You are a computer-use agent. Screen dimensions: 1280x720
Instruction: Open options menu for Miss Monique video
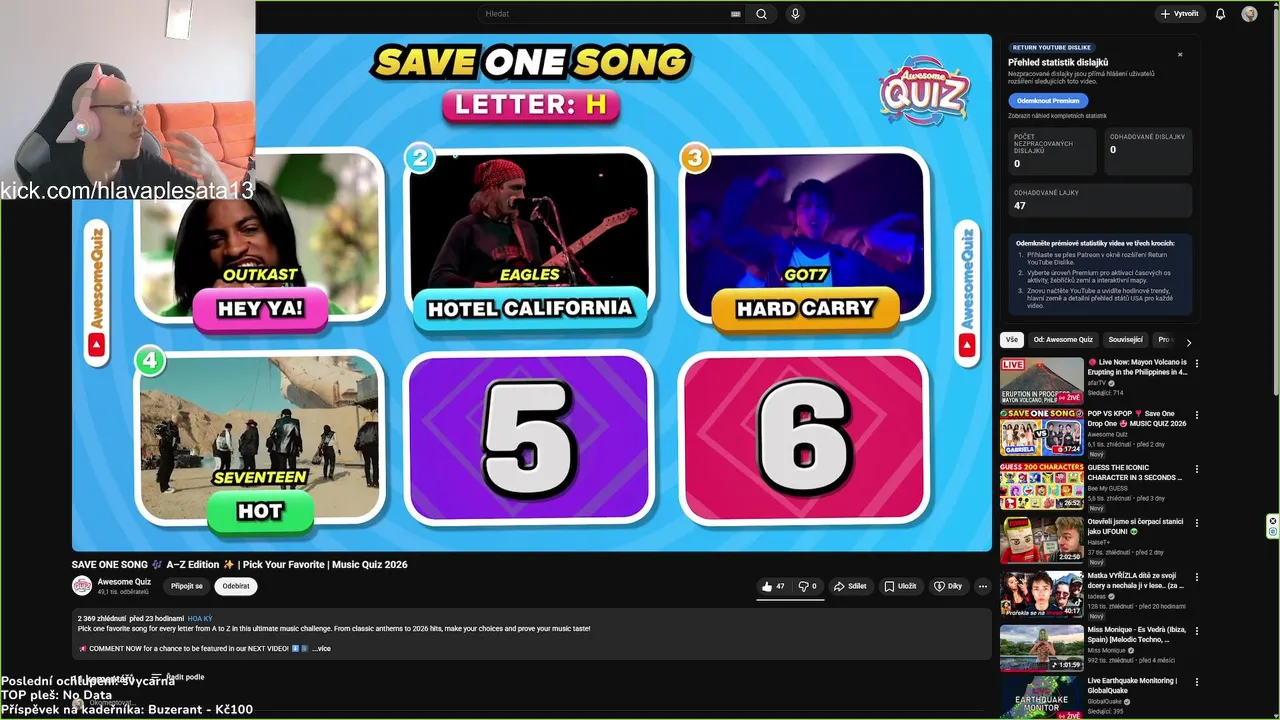1197,631
